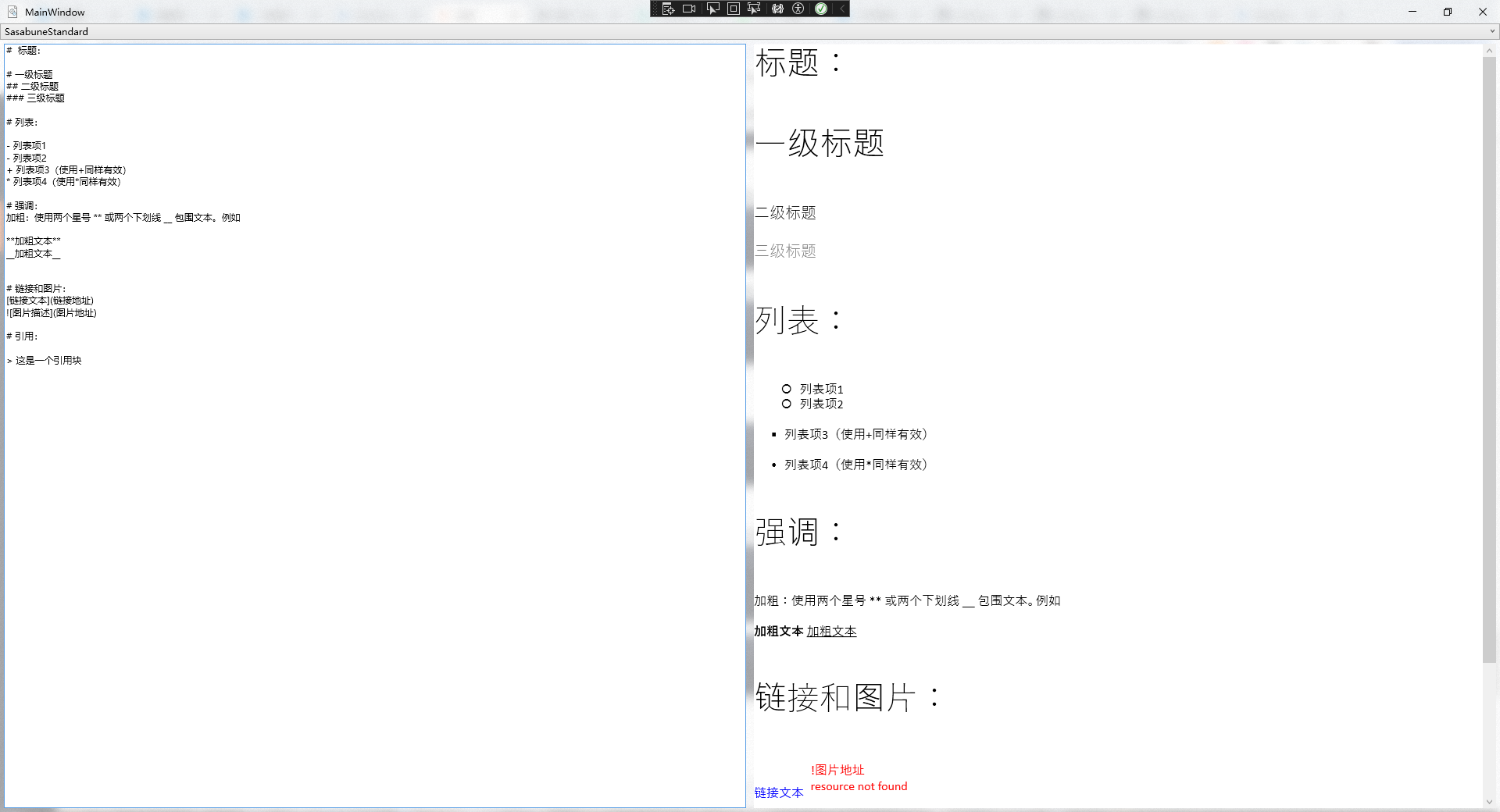Activate the Select Element cursor tool
The image size is (1500, 812).
pyautogui.click(x=712, y=9)
